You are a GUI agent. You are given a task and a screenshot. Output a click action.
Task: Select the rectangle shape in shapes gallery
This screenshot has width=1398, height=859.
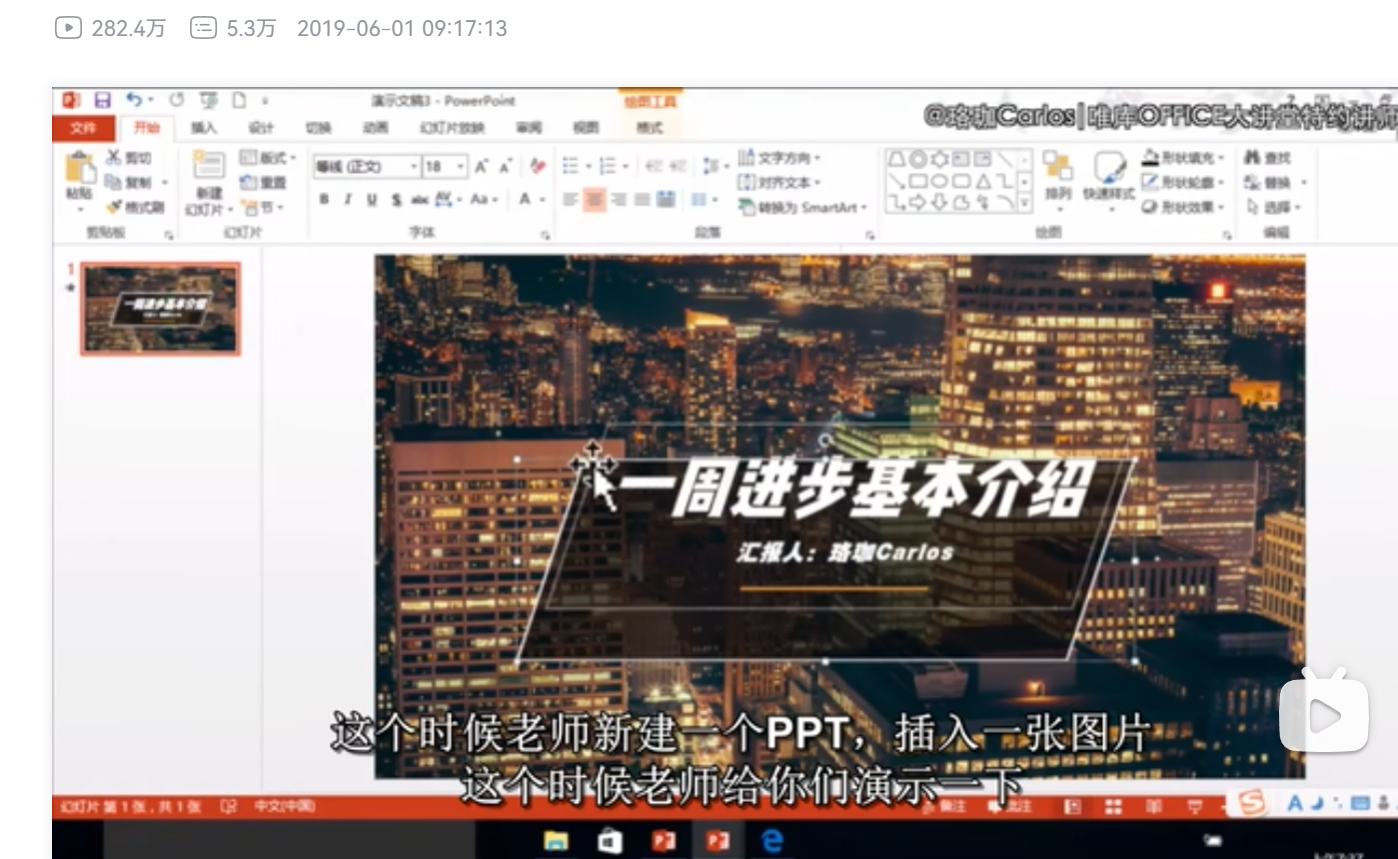(918, 181)
